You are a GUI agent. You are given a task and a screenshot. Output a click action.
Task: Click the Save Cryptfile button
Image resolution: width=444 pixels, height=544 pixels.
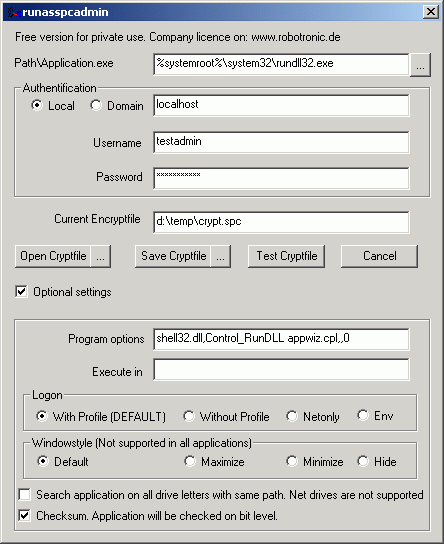click(x=173, y=256)
